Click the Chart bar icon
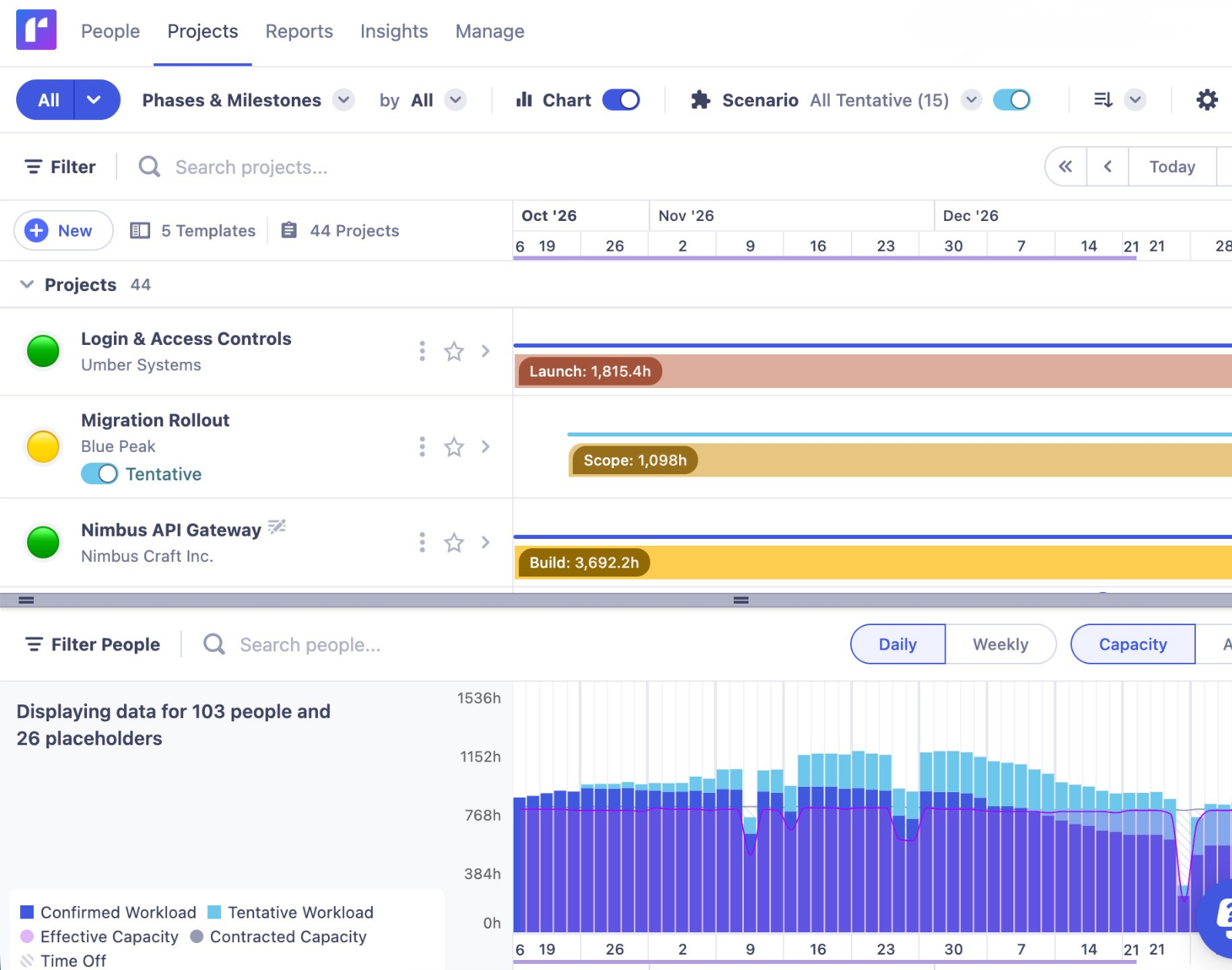This screenshot has width=1232, height=970. [524, 100]
